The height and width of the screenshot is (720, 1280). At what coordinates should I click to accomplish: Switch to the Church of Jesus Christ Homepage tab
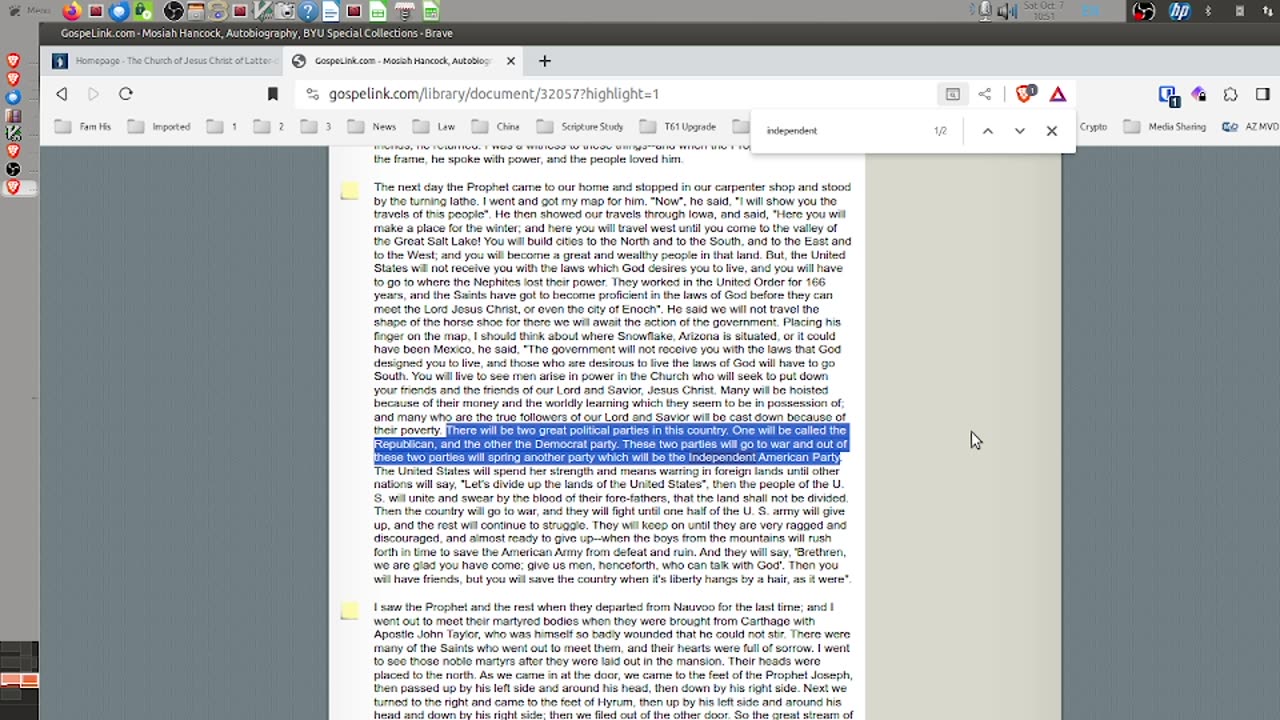(x=166, y=61)
